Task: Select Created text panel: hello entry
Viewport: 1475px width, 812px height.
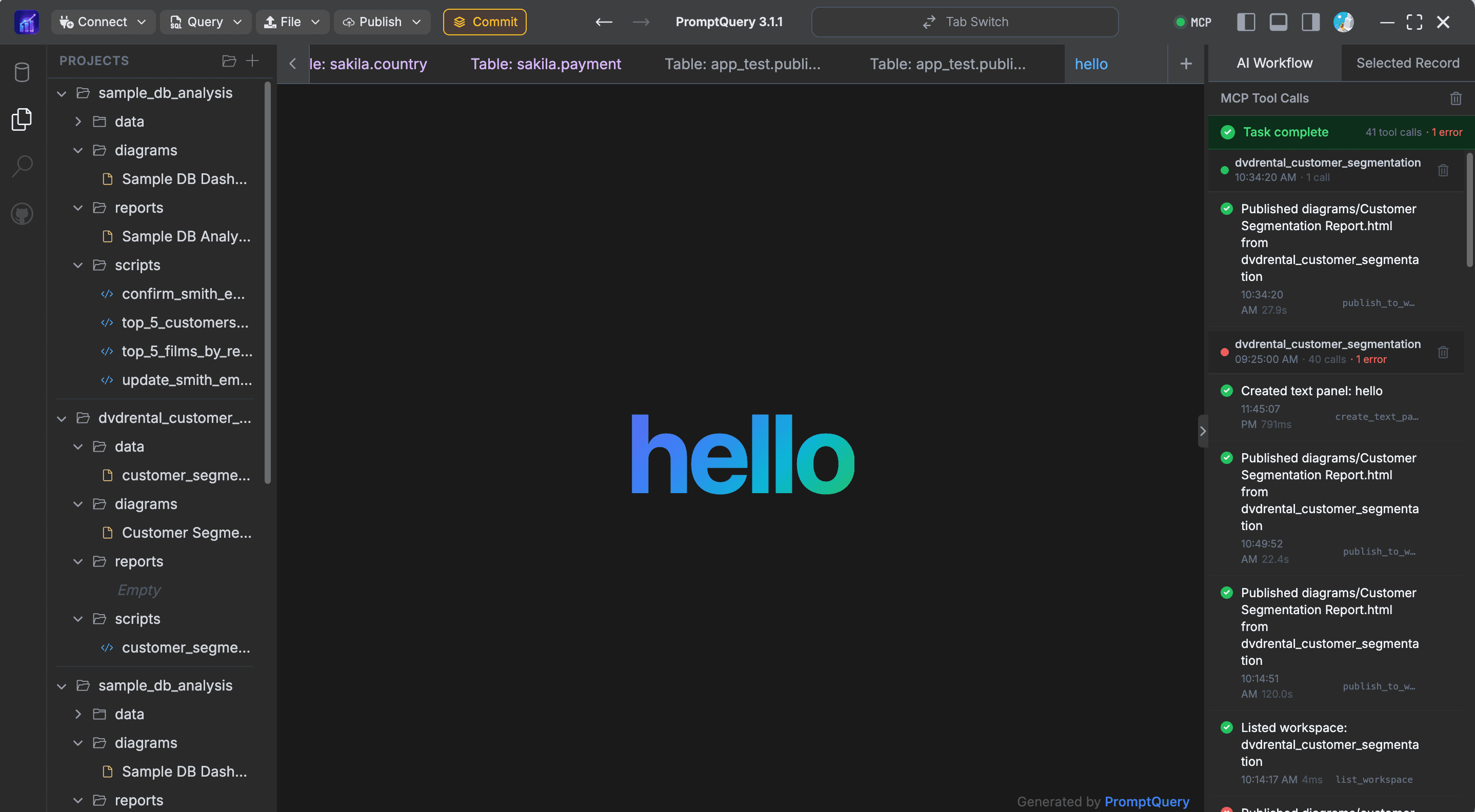Action: click(x=1337, y=408)
